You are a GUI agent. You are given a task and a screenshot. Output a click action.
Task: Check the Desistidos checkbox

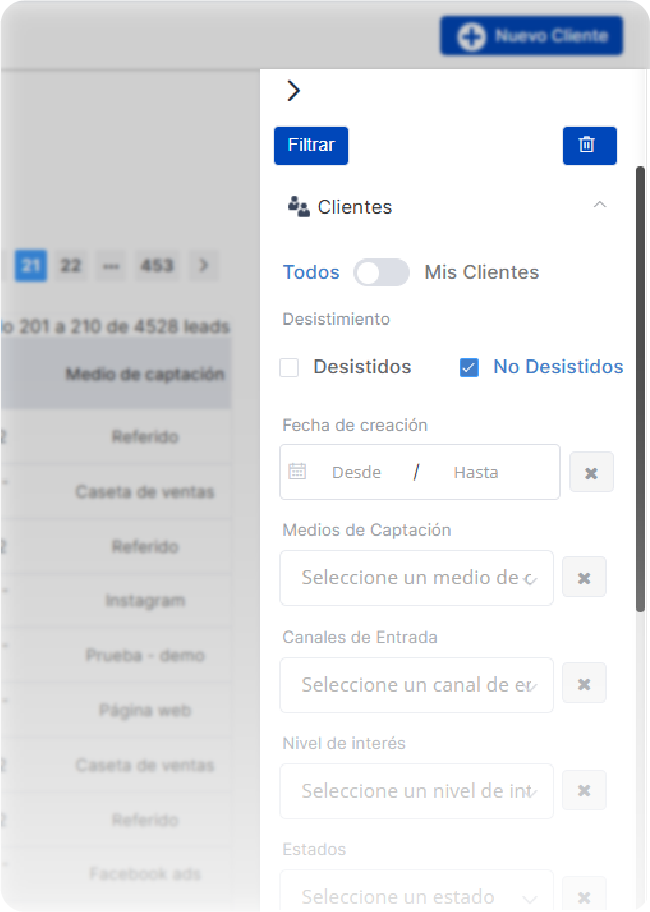click(x=290, y=367)
